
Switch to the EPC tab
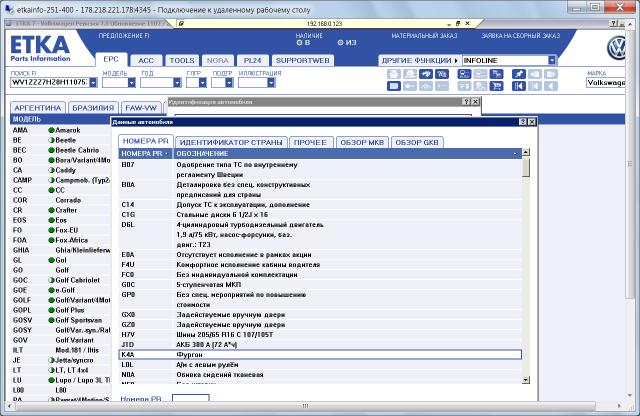(x=111, y=59)
